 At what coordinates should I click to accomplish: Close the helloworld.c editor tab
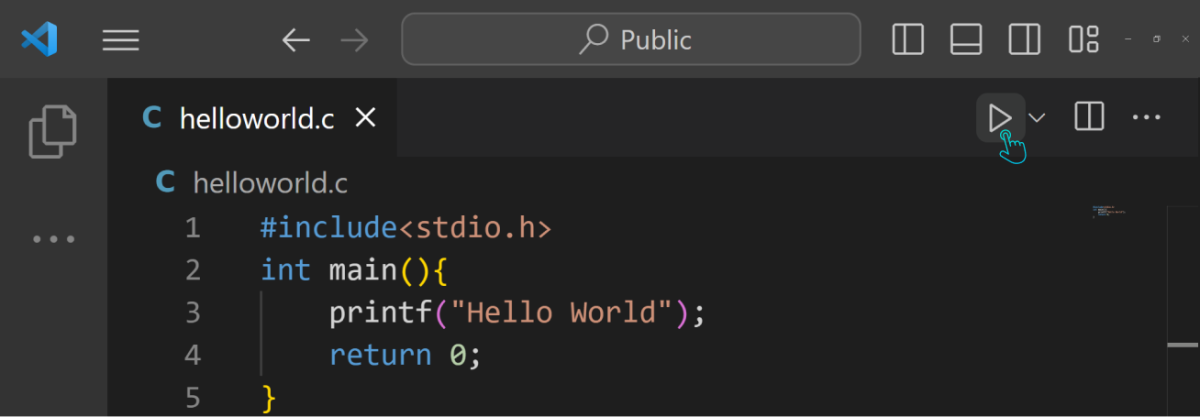click(x=366, y=118)
